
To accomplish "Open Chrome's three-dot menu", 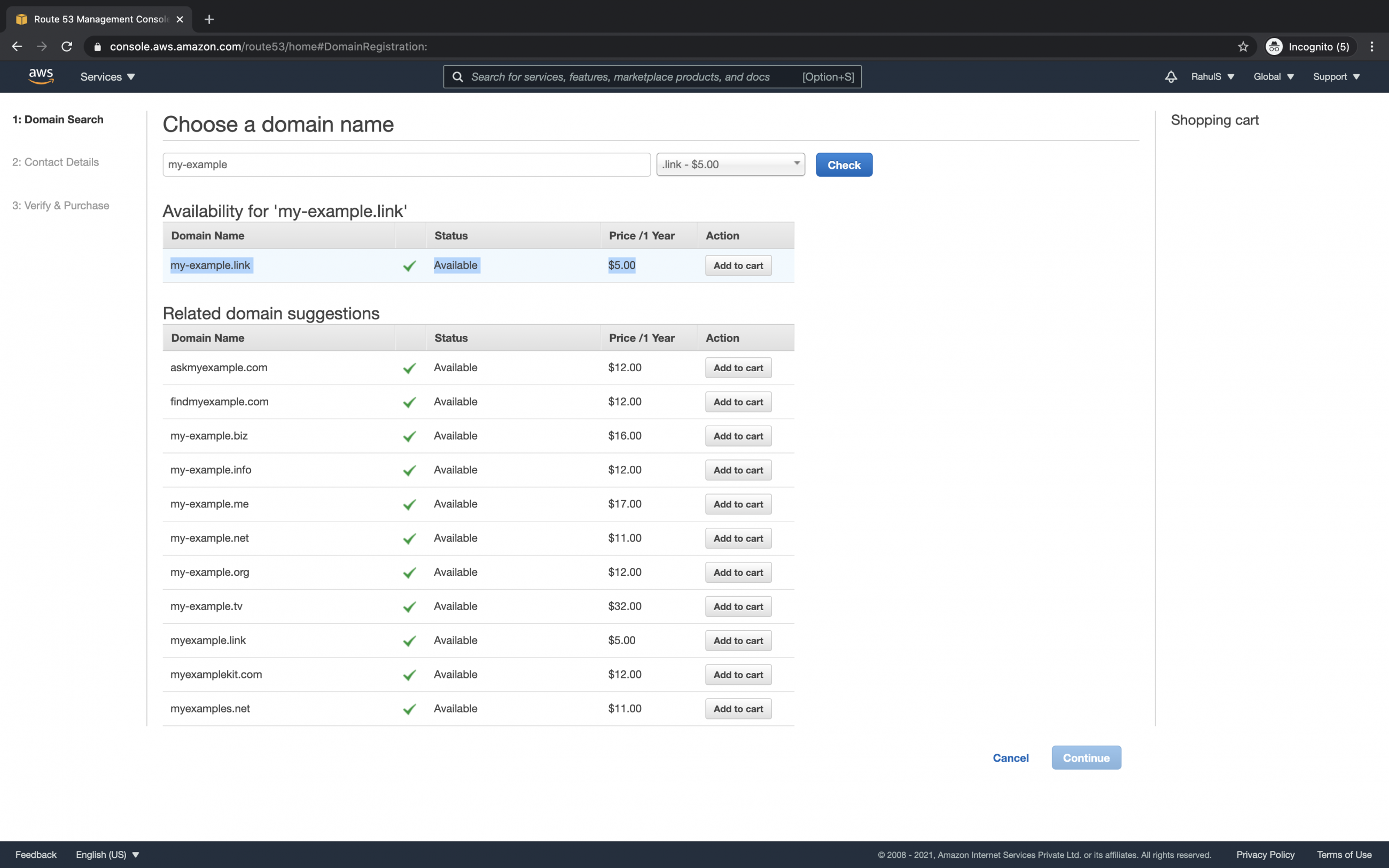I will [x=1373, y=46].
